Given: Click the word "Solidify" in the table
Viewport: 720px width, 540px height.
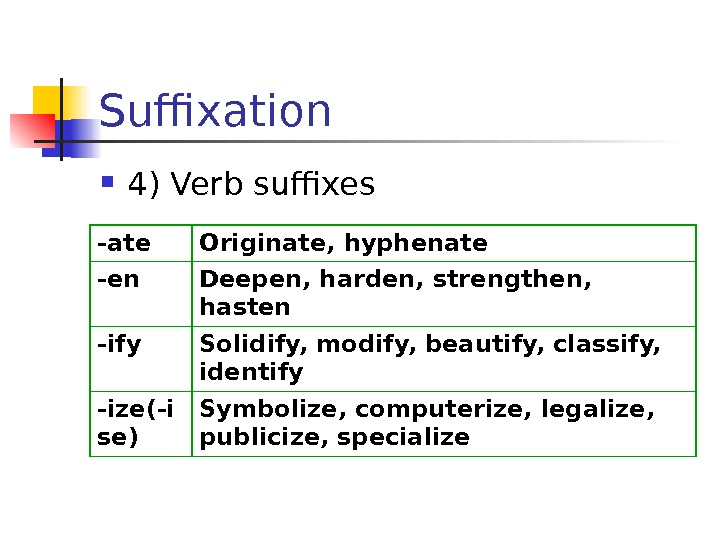Looking at the screenshot, I should point(255,346).
